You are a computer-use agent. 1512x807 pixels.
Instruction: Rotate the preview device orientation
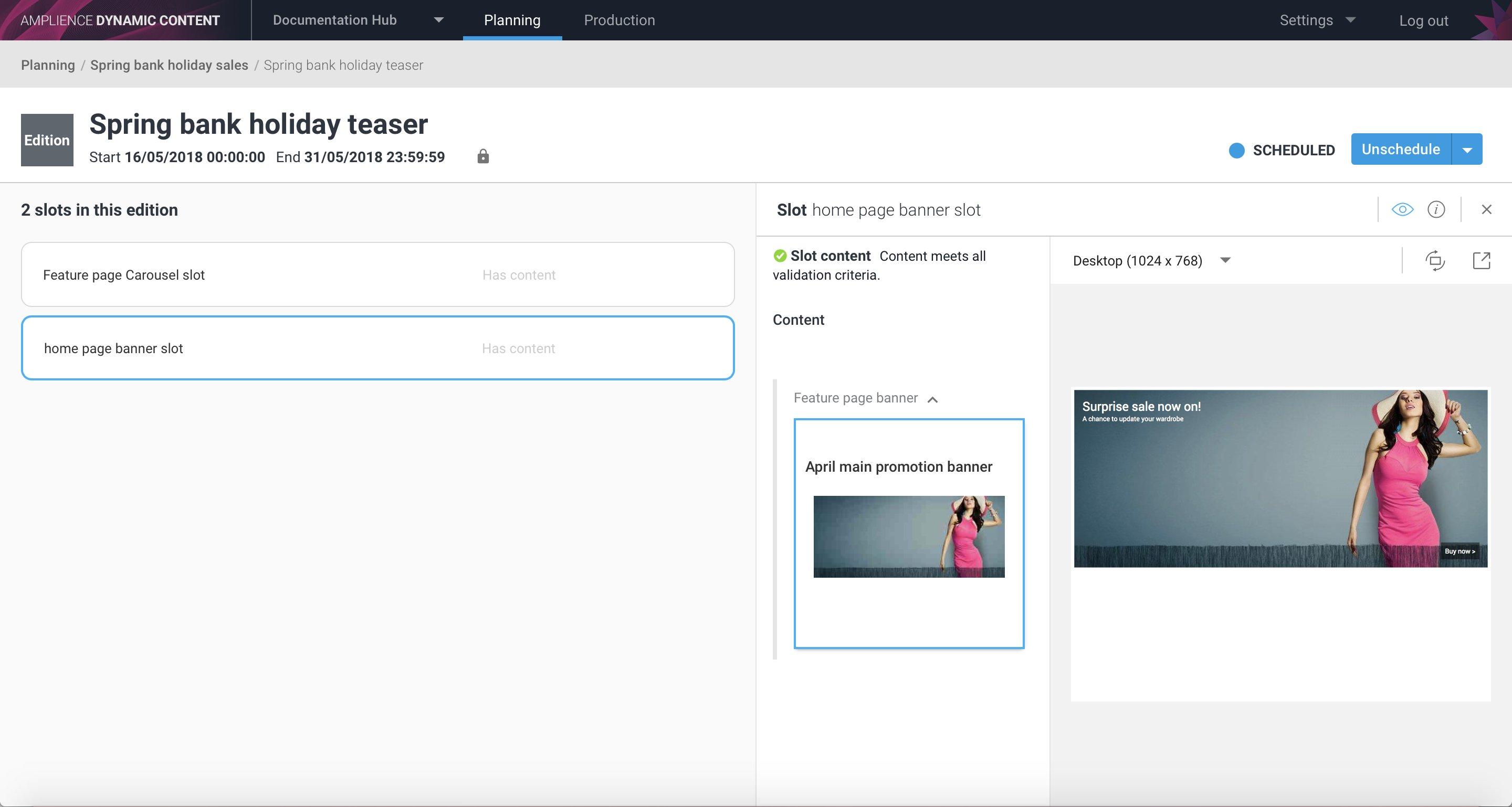(1435, 260)
